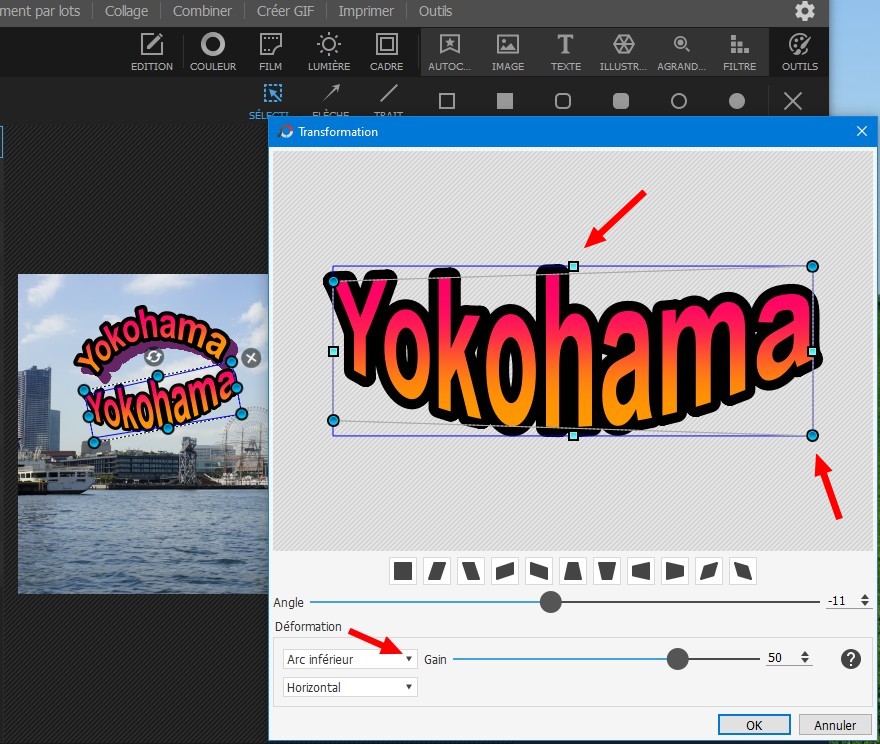Apply the narrow-left trapezoid preset
880x744 pixels.
click(x=640, y=571)
